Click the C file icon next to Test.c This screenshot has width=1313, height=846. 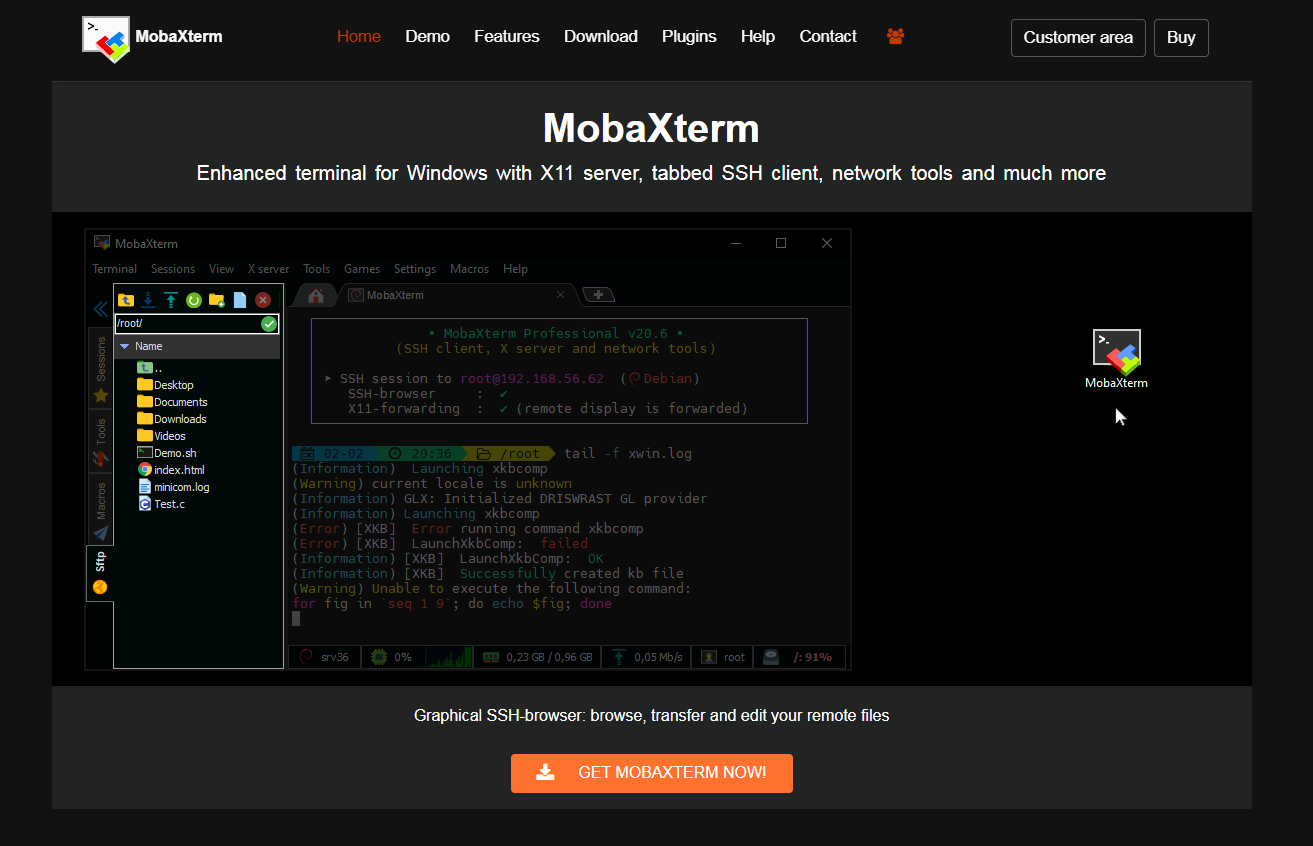[145, 504]
